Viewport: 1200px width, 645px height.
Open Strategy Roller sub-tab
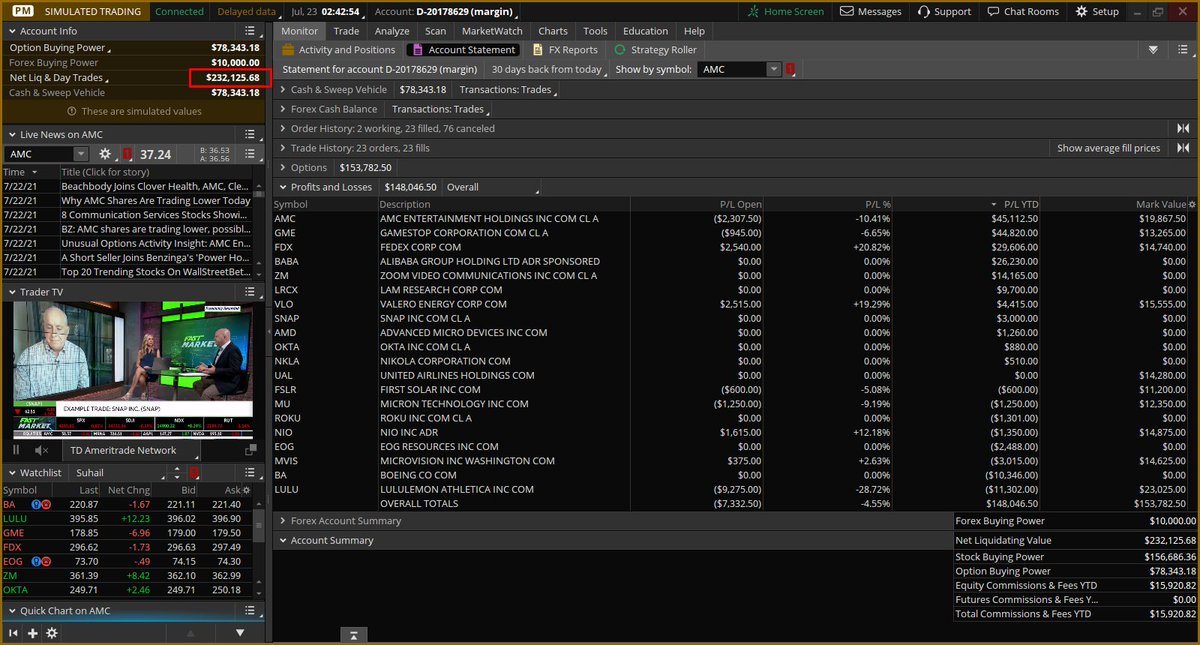point(655,50)
